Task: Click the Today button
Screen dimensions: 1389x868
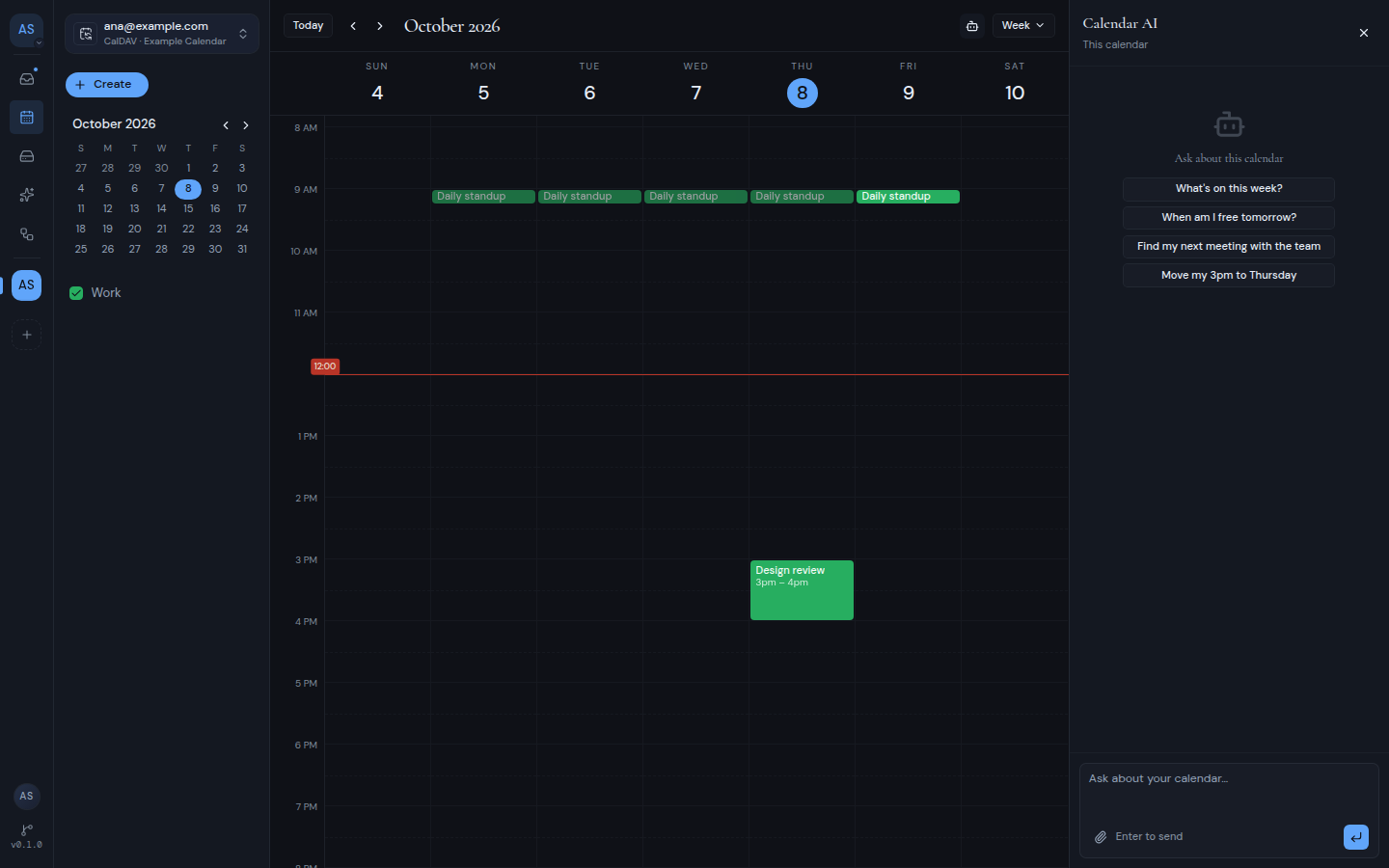Action: [309, 26]
